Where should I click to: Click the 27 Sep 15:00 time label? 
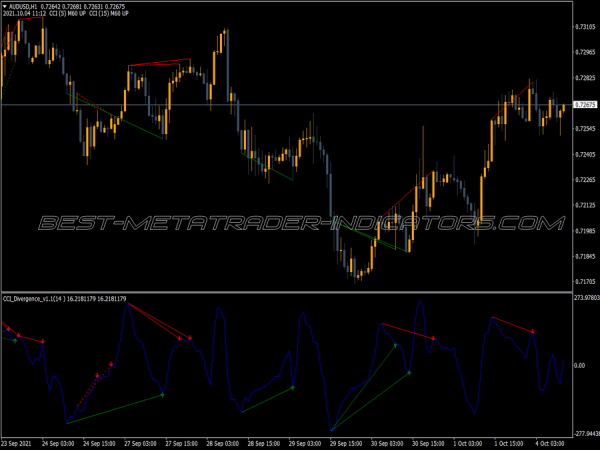[x=181, y=443]
